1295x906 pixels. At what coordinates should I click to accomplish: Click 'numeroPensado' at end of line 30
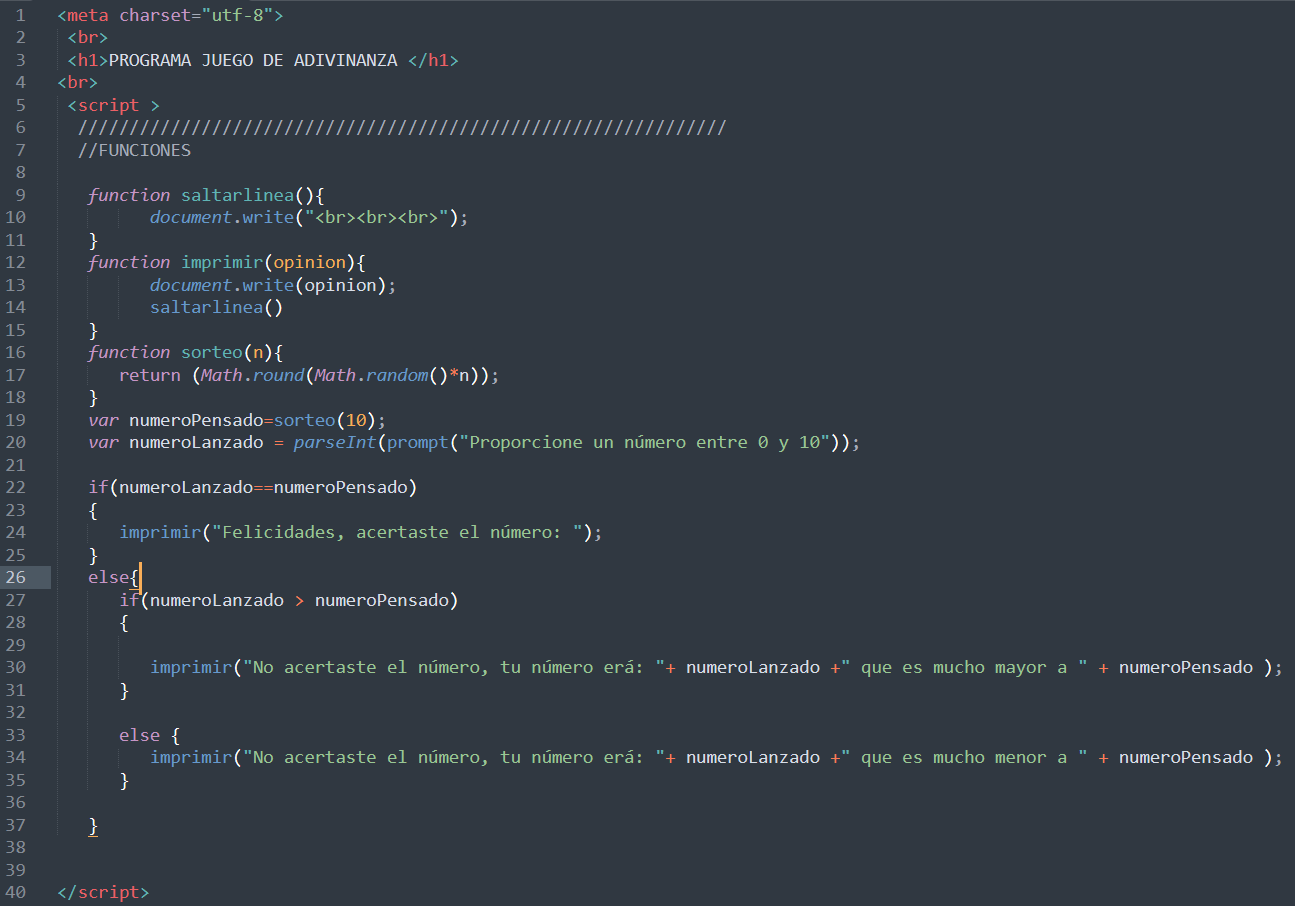click(x=1186, y=667)
